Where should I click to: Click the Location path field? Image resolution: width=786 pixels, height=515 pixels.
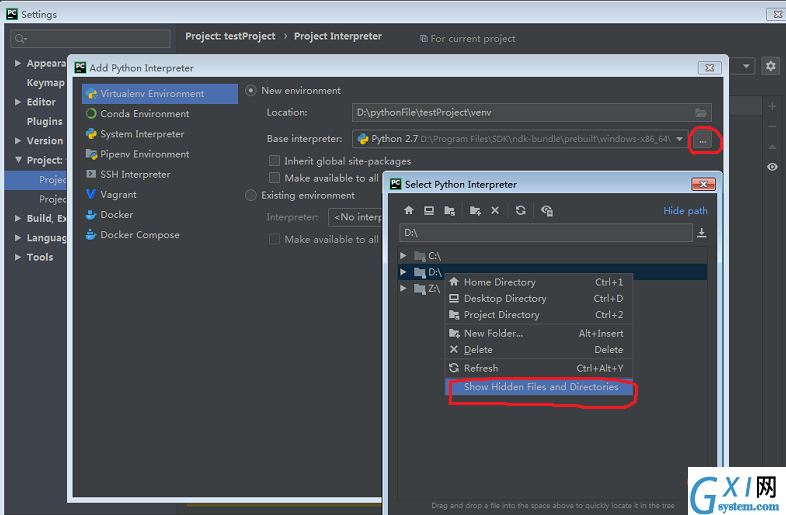pos(531,112)
